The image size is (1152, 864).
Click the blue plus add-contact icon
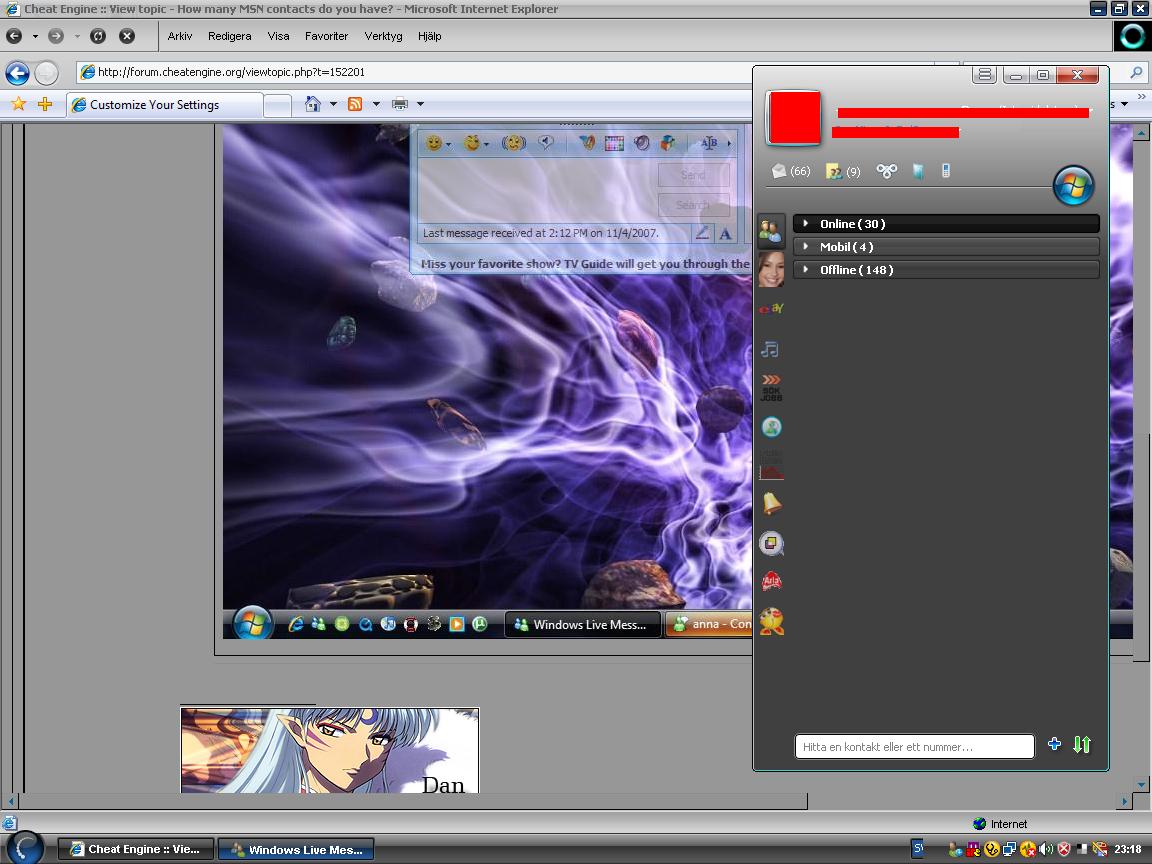point(1054,744)
